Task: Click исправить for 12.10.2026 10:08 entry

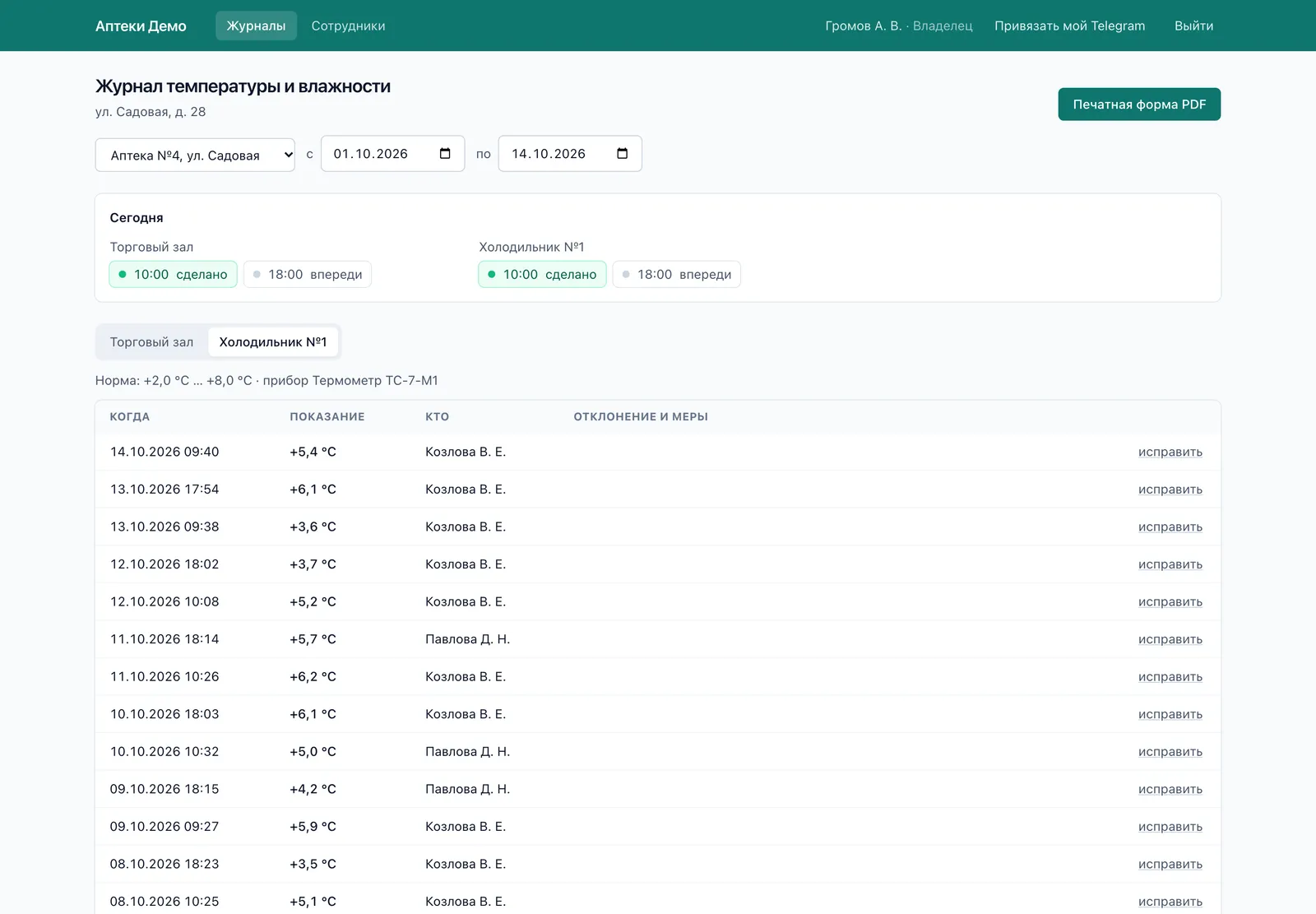Action: coord(1170,601)
